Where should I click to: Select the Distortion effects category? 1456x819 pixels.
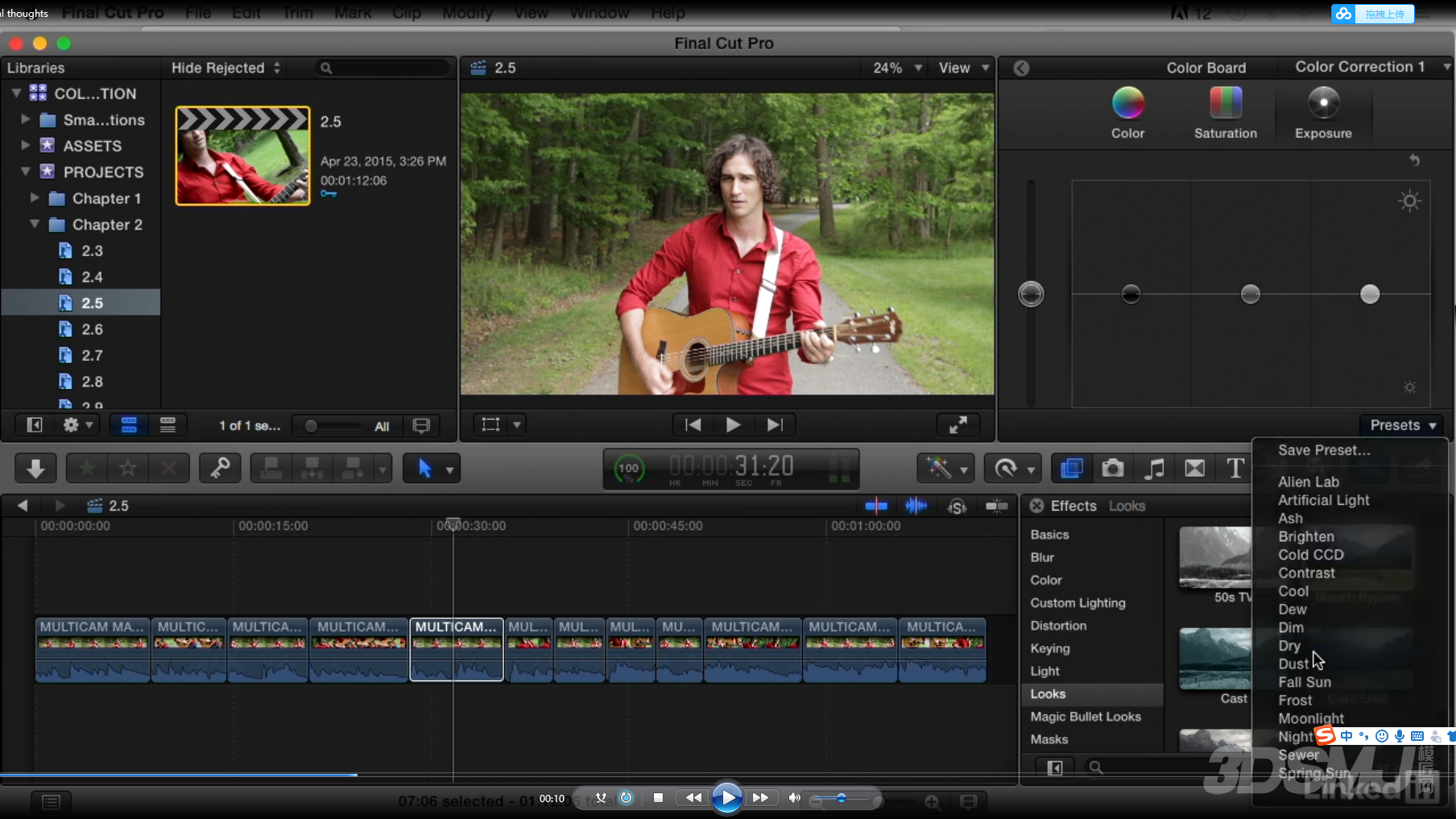tap(1093, 626)
